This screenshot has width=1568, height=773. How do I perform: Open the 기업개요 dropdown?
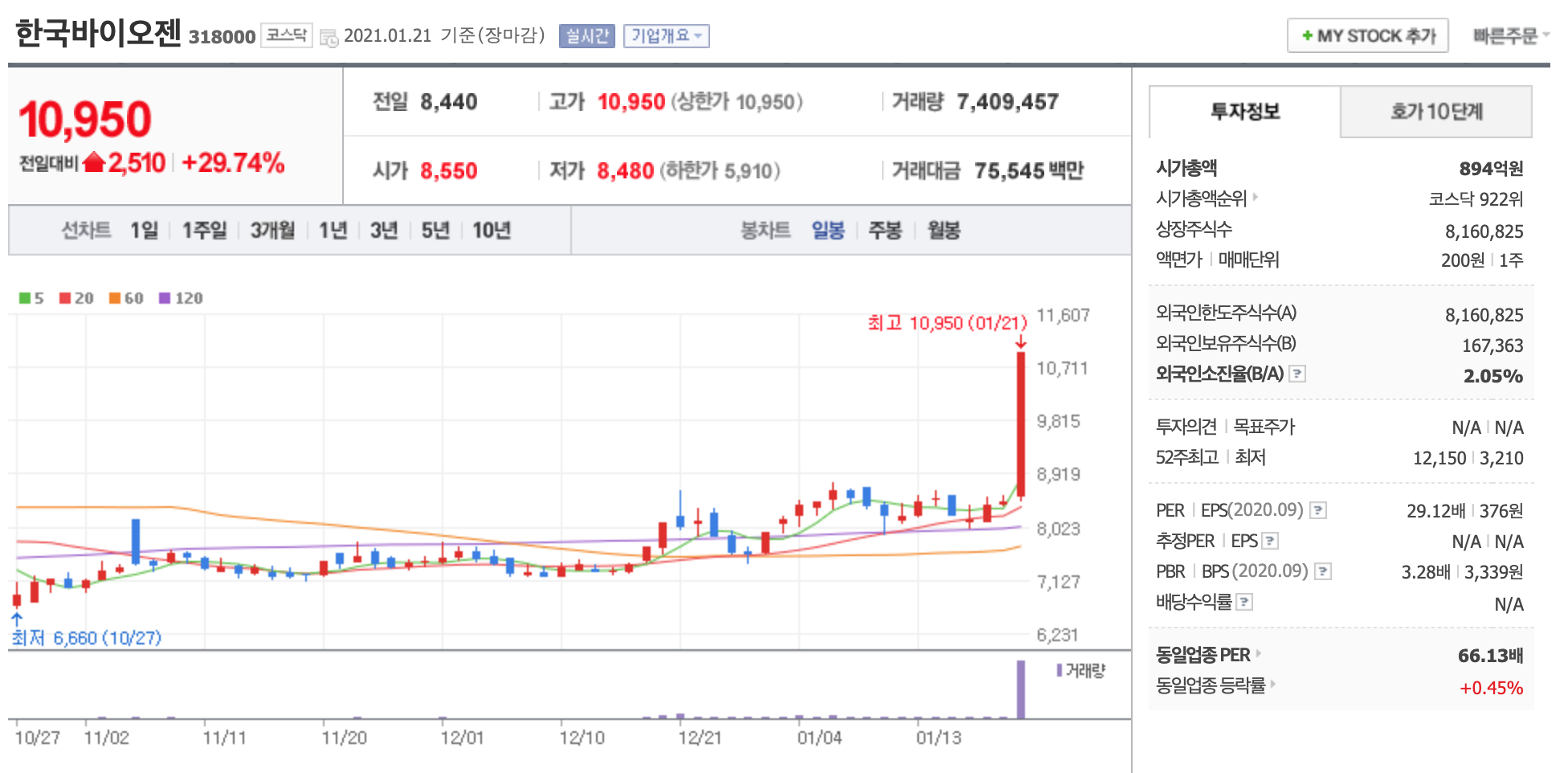[x=666, y=36]
